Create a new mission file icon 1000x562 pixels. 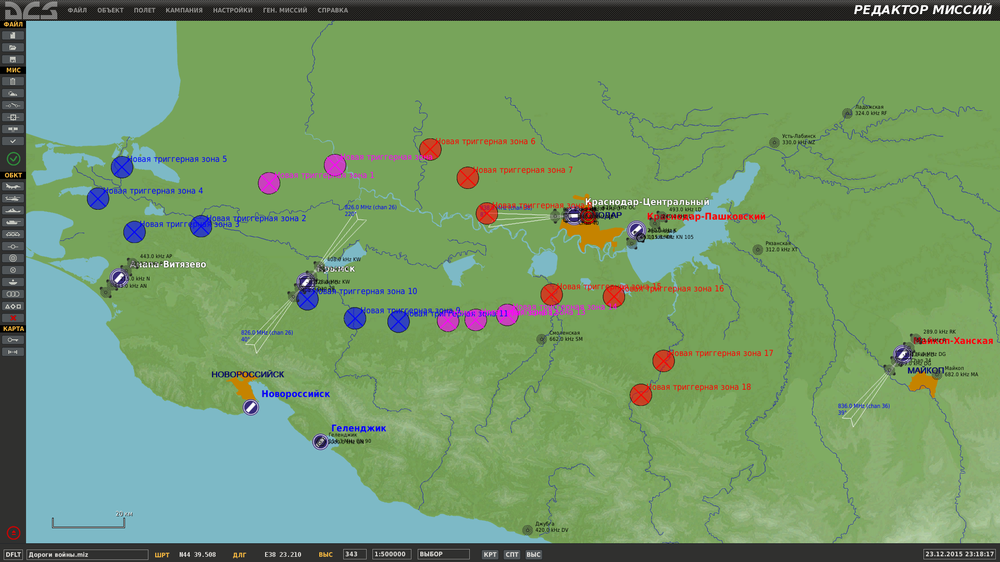13,36
